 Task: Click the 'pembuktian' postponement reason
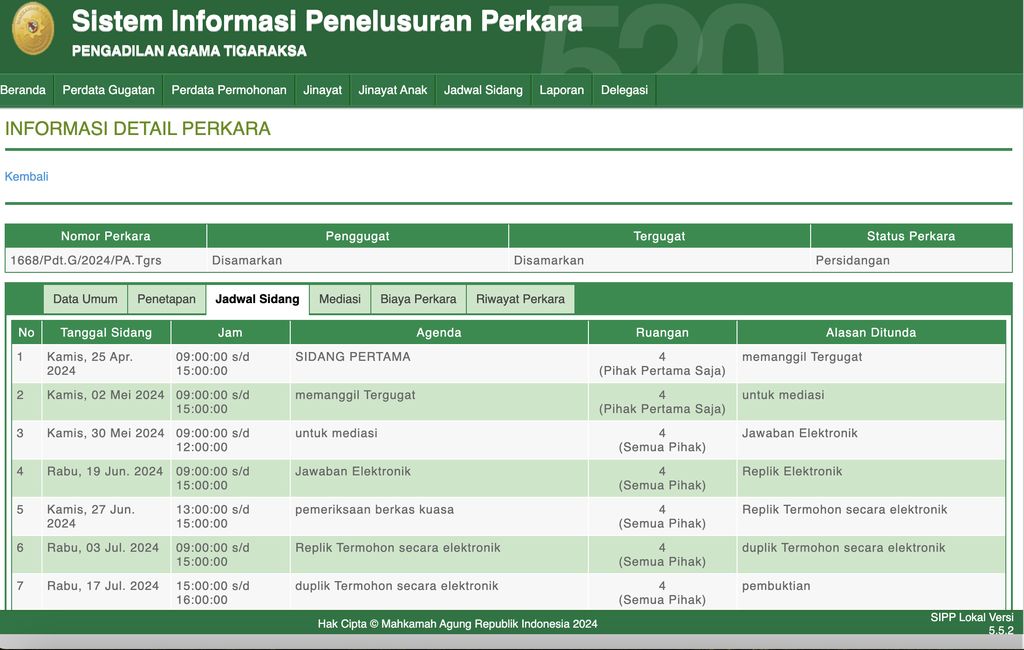[x=776, y=586]
